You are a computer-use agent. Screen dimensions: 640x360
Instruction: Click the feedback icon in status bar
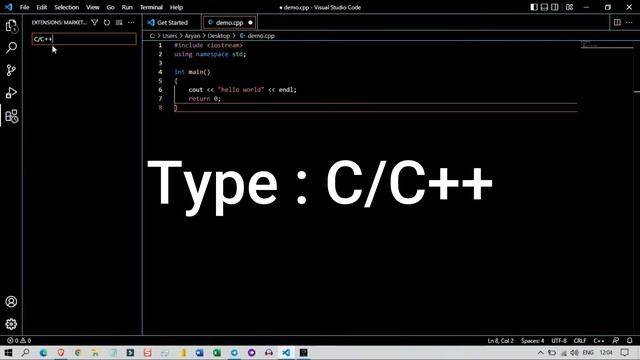(616, 340)
